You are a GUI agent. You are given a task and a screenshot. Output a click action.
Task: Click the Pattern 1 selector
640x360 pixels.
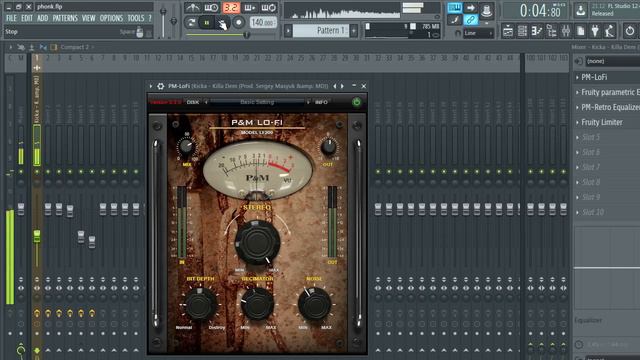321,31
